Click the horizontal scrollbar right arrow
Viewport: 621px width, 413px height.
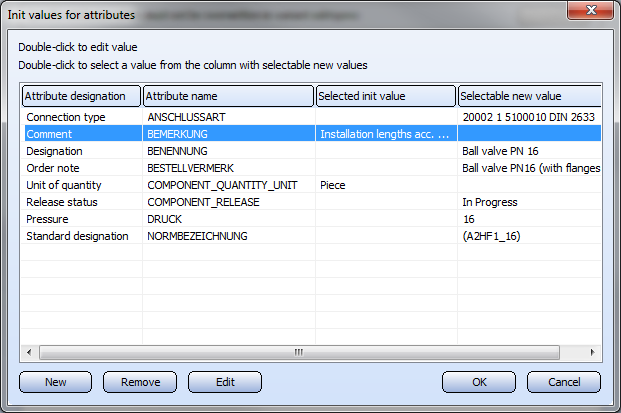point(594,352)
